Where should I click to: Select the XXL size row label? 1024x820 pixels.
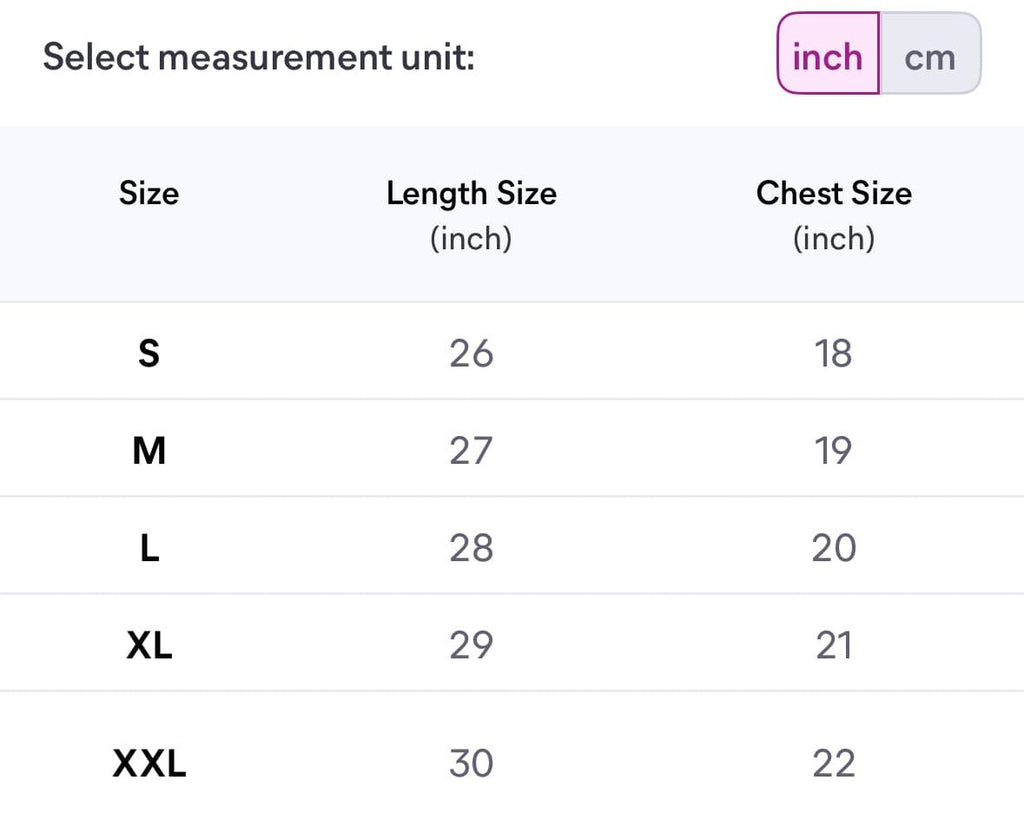tap(149, 764)
